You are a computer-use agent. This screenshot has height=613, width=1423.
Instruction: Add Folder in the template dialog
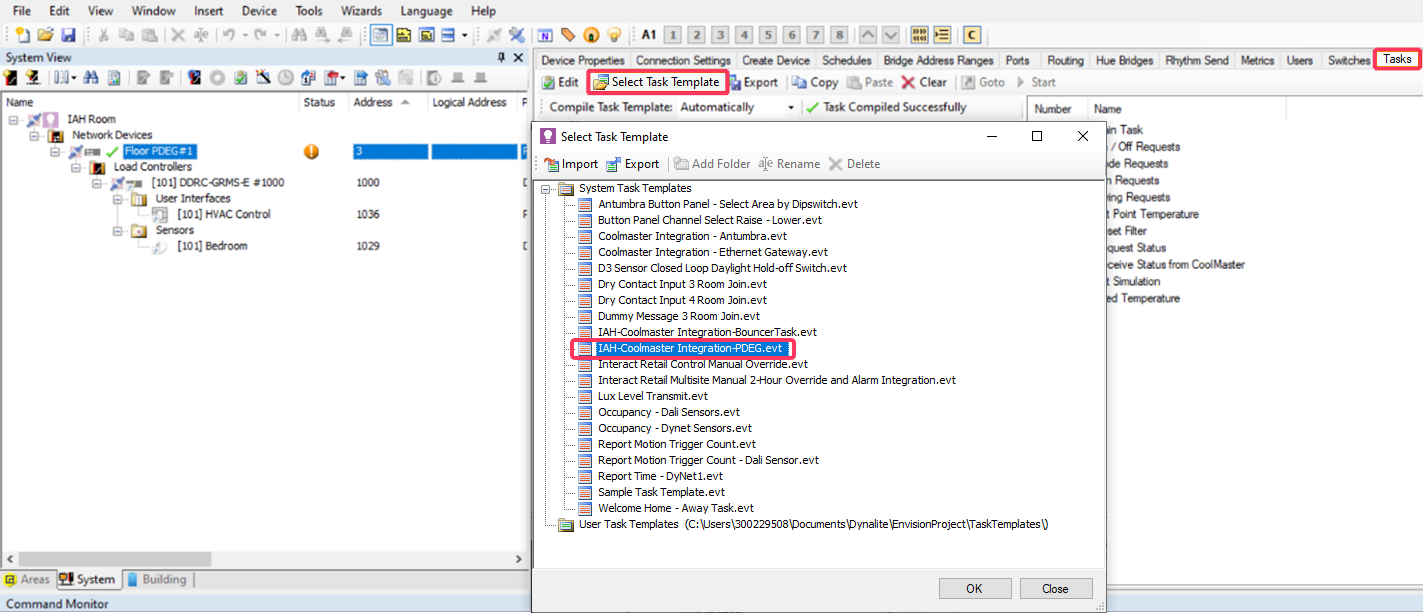pyautogui.click(x=711, y=163)
